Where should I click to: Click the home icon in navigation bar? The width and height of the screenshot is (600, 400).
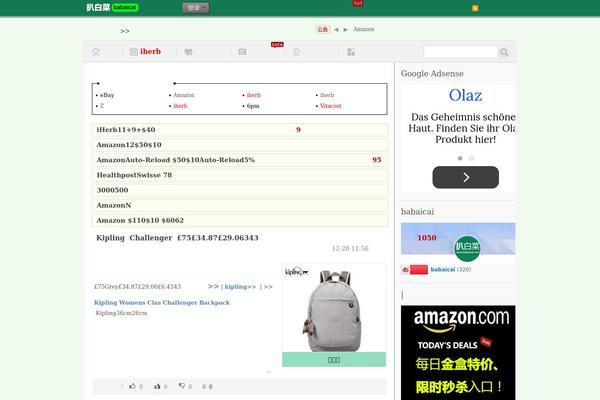[x=96, y=52]
